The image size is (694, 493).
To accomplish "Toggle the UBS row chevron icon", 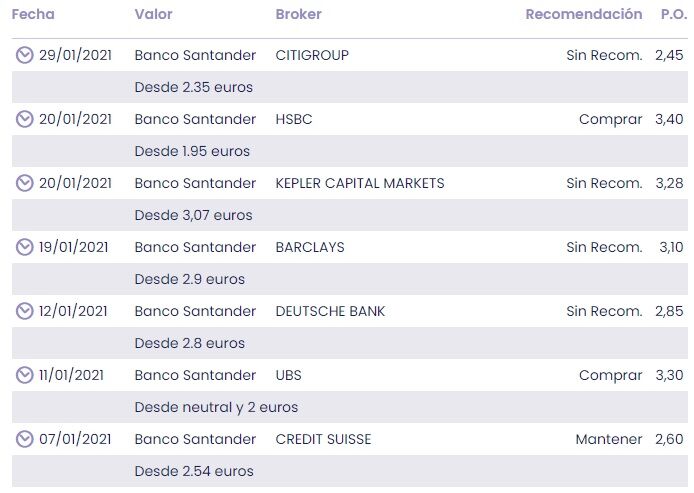I will coord(25,375).
